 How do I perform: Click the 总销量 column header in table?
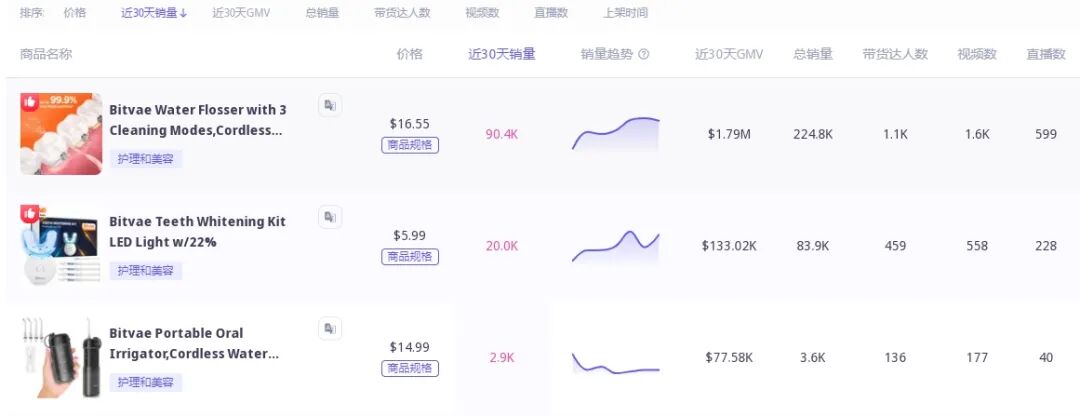(x=813, y=54)
